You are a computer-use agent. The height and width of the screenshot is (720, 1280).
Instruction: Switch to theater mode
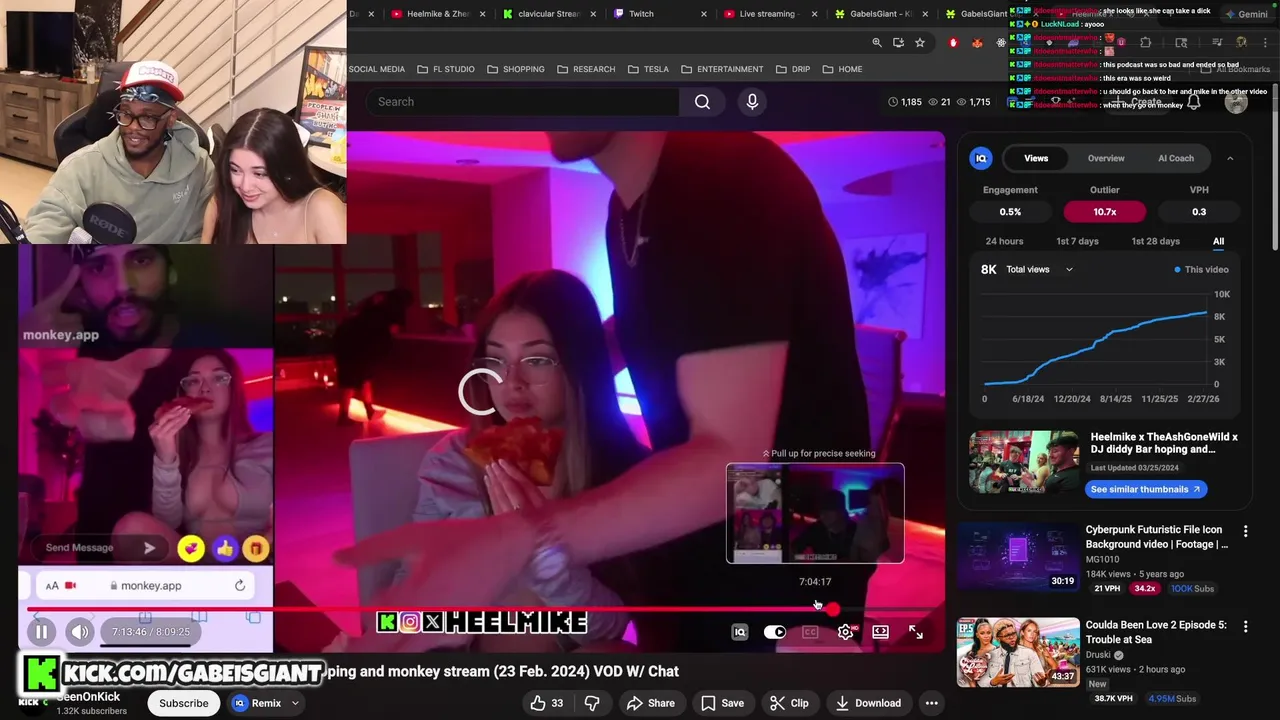pos(880,632)
